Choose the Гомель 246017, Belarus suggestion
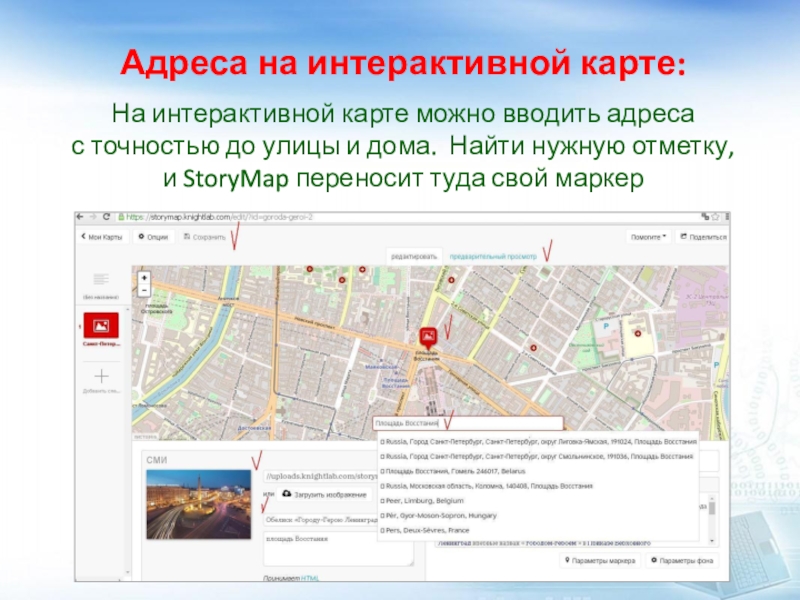This screenshot has height=600, width=800. pos(538,471)
